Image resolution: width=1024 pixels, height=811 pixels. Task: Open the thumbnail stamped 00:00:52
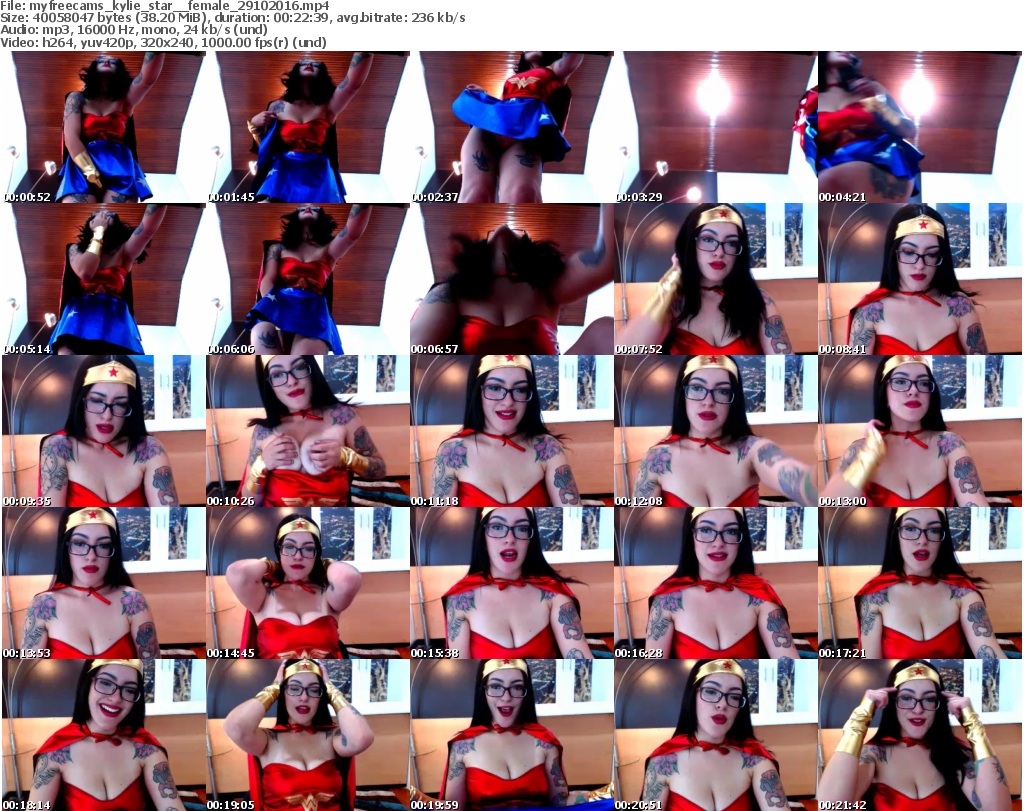104,127
